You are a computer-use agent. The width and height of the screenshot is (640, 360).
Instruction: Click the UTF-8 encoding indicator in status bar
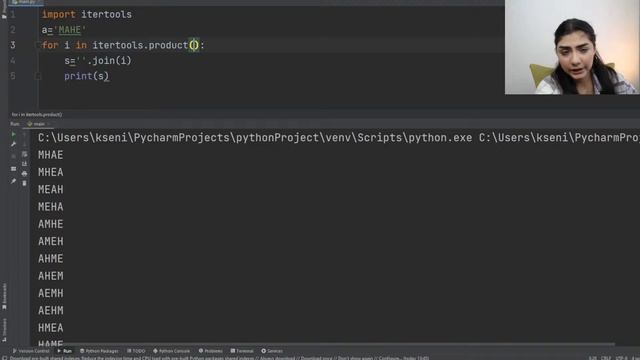pos(621,358)
